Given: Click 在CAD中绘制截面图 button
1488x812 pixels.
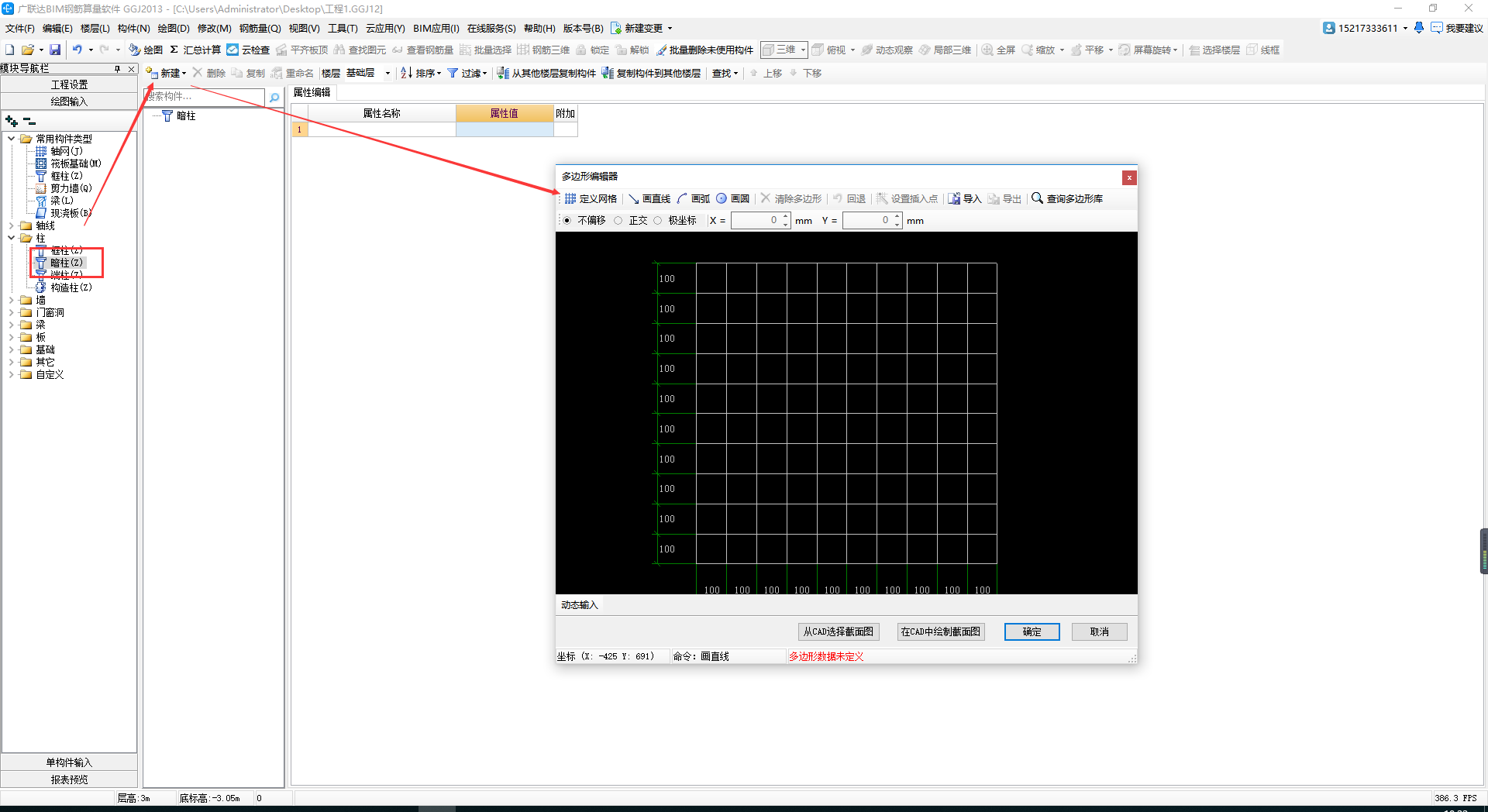Looking at the screenshot, I should coord(941,632).
